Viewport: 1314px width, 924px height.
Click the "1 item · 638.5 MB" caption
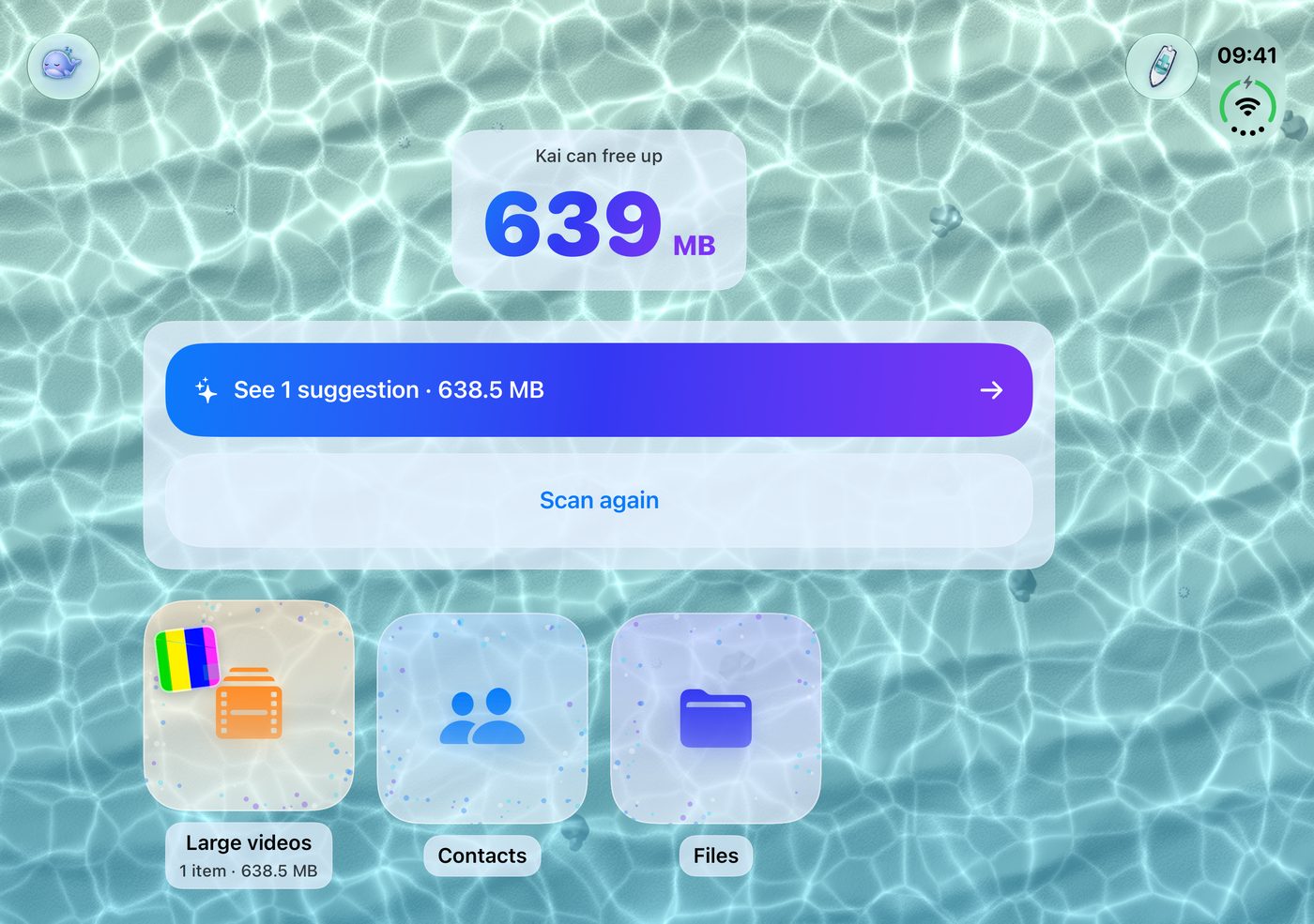[249, 871]
